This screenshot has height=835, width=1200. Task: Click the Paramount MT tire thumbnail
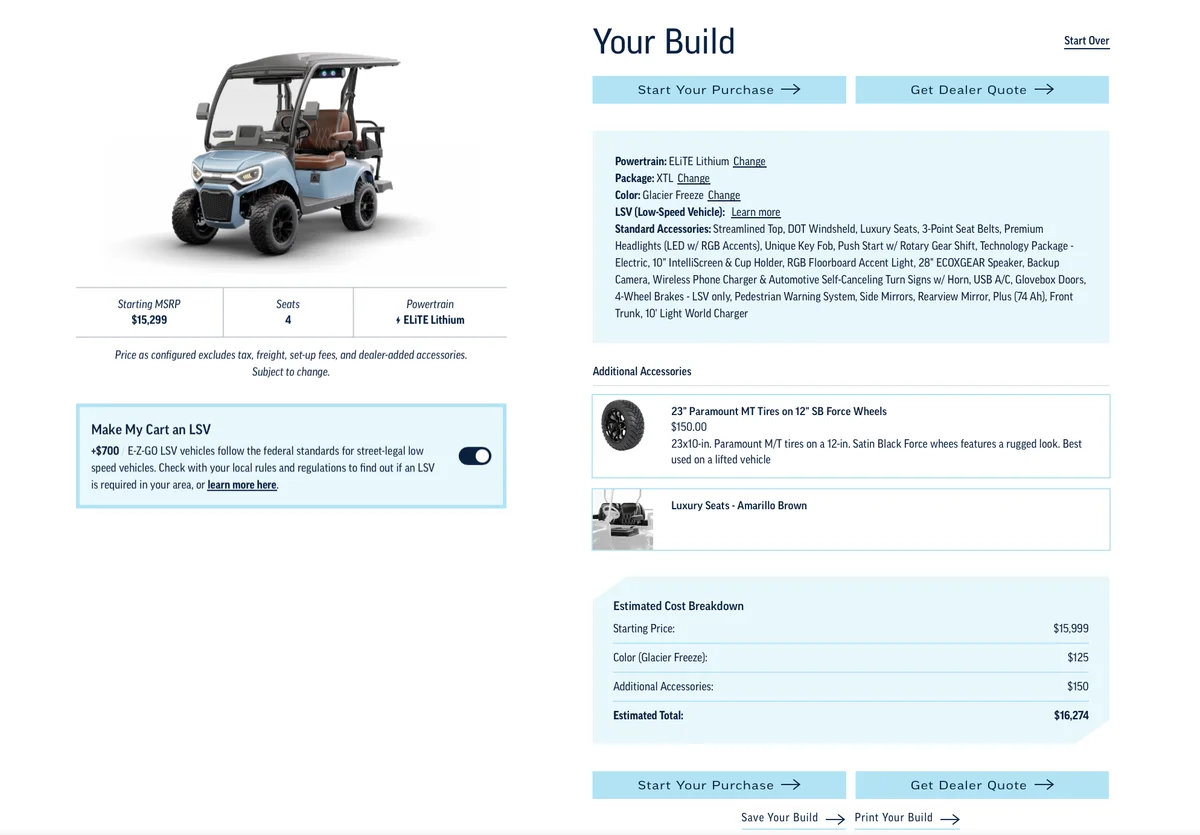pyautogui.click(x=623, y=425)
